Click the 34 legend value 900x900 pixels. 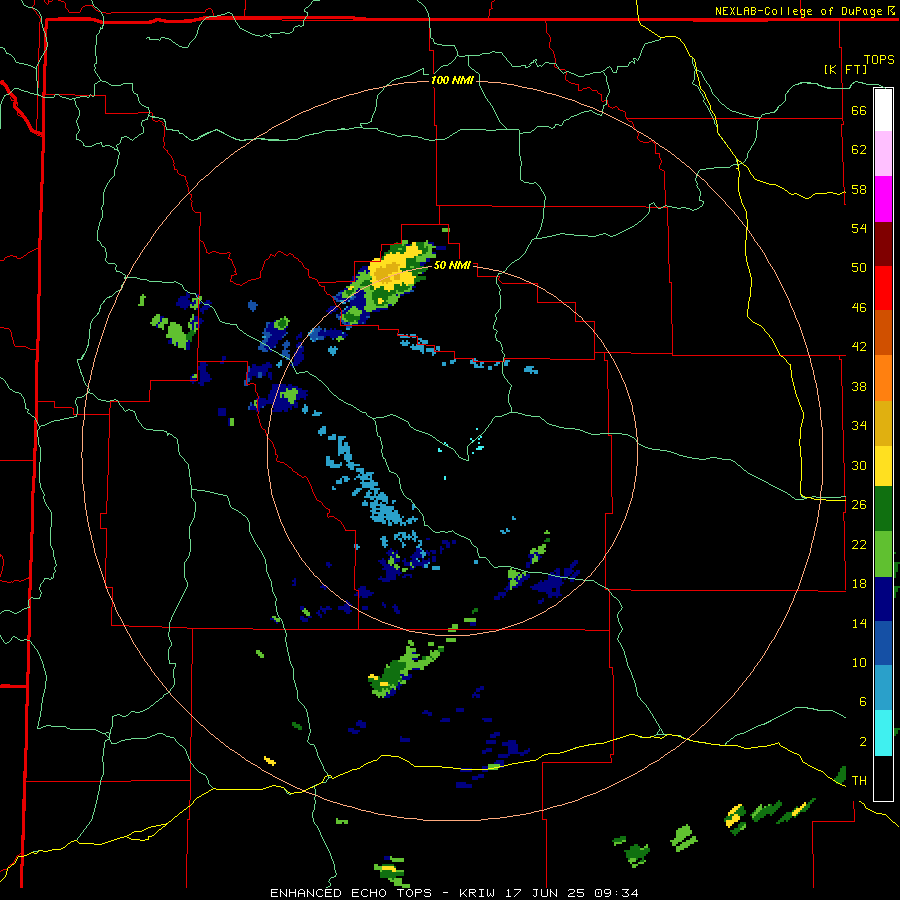pos(859,426)
